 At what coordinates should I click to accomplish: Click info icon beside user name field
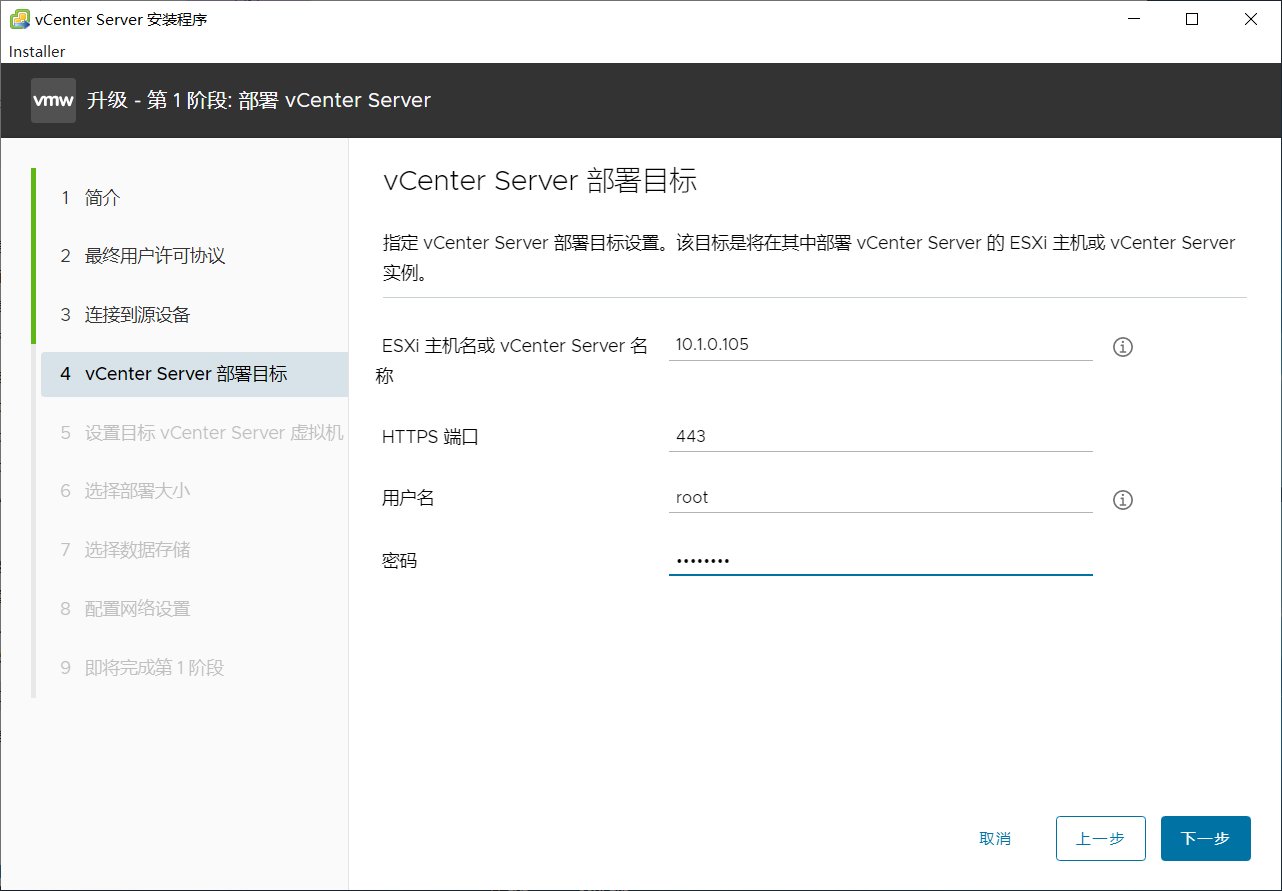pos(1123,500)
